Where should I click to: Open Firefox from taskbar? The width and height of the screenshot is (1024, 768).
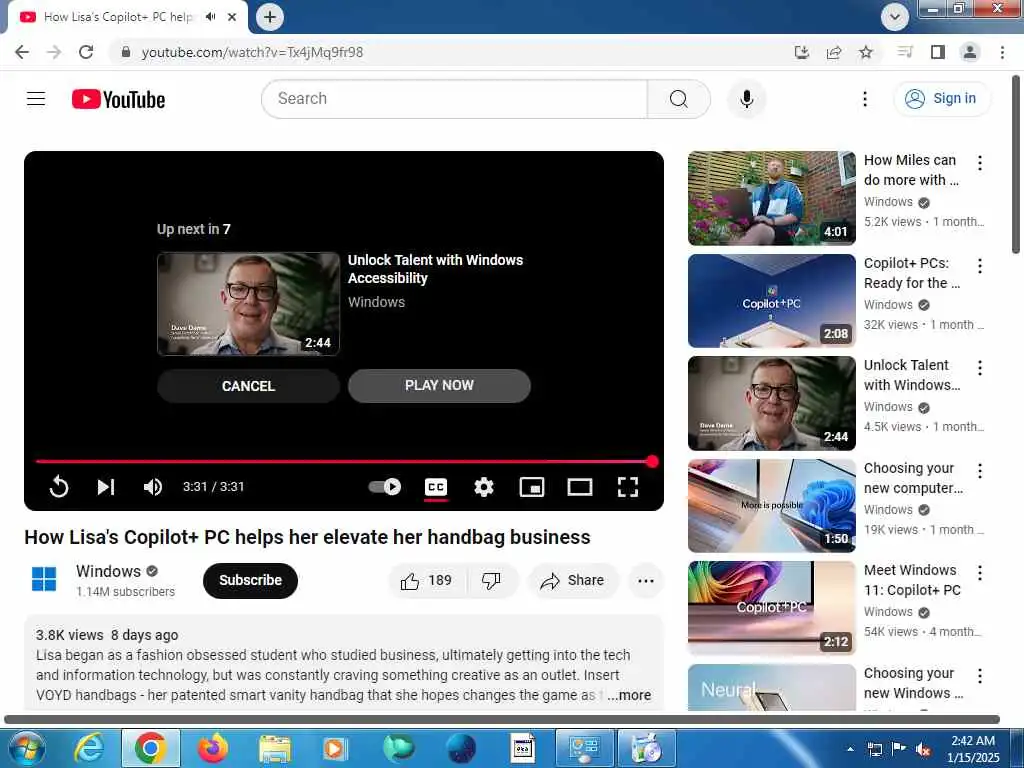[212, 748]
